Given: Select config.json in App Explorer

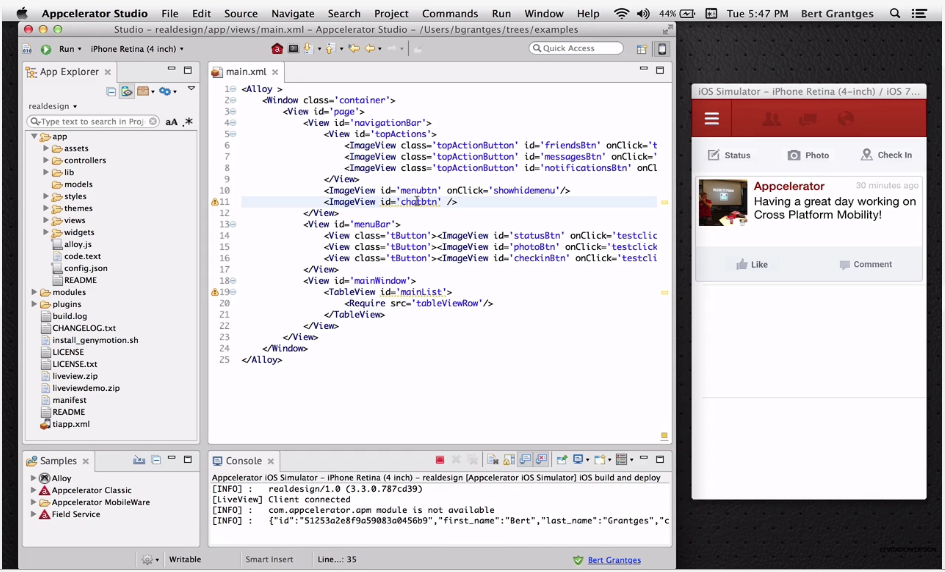Looking at the screenshot, I should (80, 268).
